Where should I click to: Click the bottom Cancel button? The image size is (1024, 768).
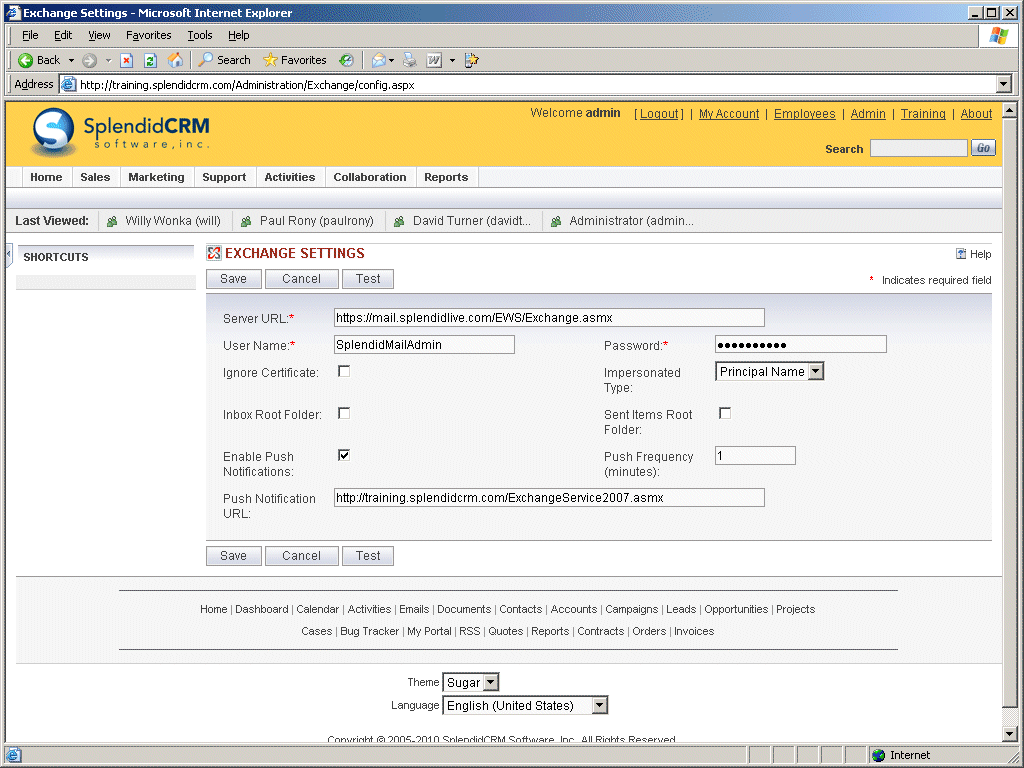click(x=302, y=556)
